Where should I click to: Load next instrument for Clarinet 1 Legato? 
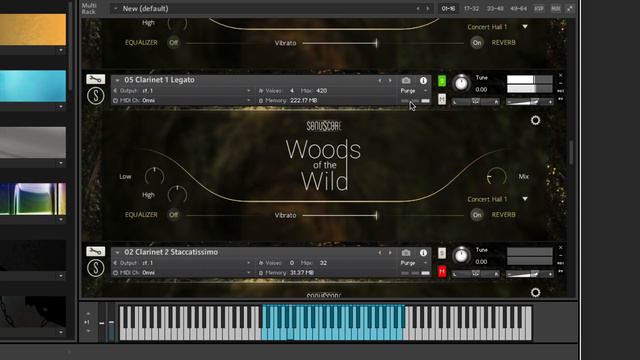click(x=390, y=80)
